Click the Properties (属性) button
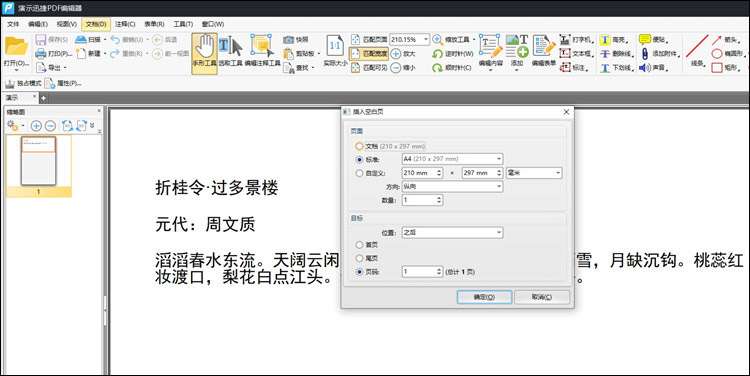This screenshot has width=750, height=376. point(63,84)
